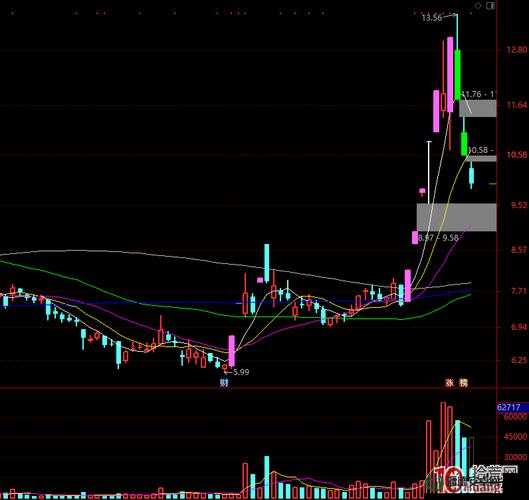The width and height of the screenshot is (529, 500).
Task: Click the 财 marker below the 5.99 low
Action: point(224,383)
